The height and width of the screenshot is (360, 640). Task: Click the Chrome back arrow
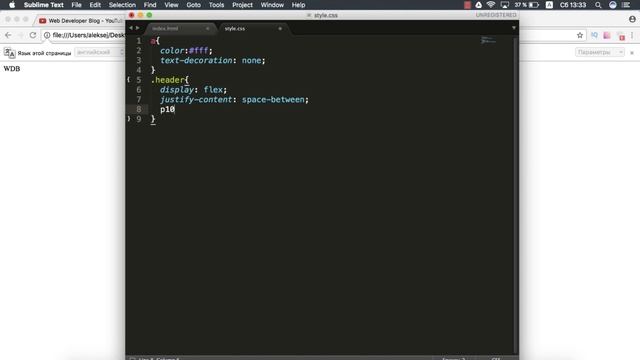tap(8, 35)
